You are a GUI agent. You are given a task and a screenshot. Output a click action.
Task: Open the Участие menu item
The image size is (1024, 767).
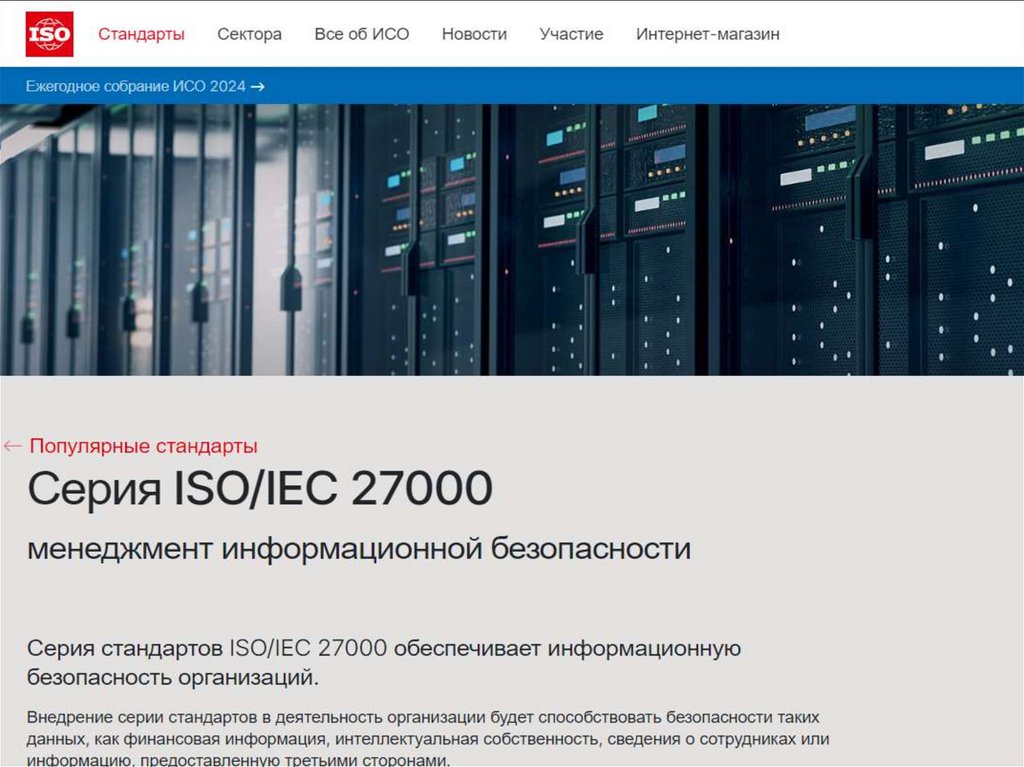point(571,34)
